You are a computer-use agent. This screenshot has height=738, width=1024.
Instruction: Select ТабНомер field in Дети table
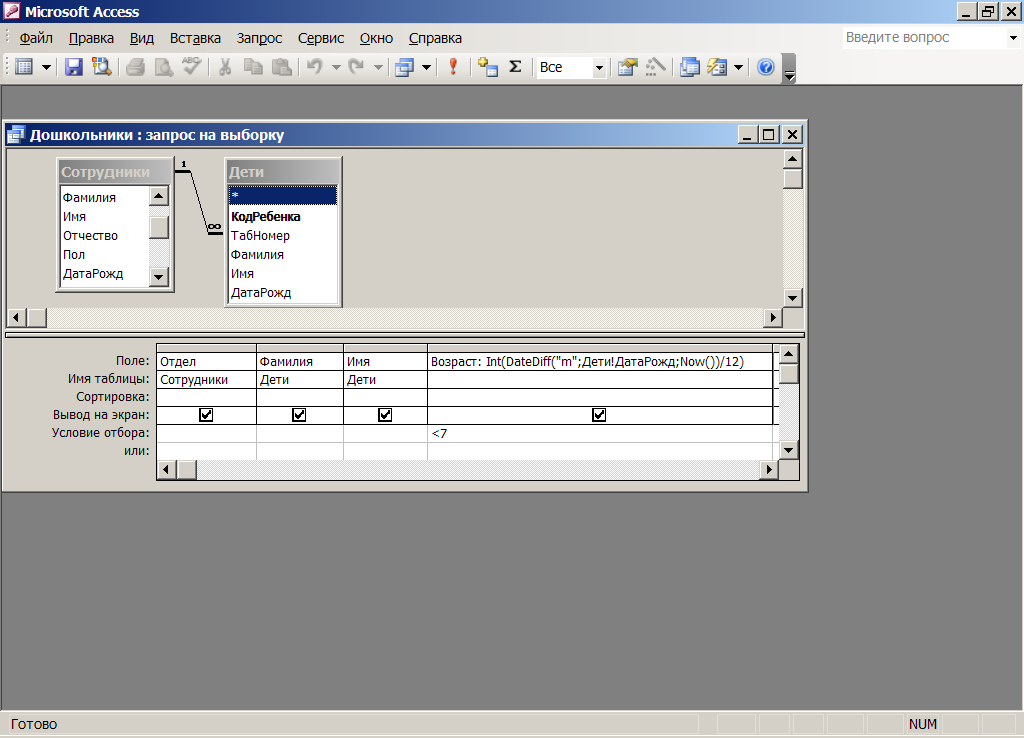[x=283, y=235]
